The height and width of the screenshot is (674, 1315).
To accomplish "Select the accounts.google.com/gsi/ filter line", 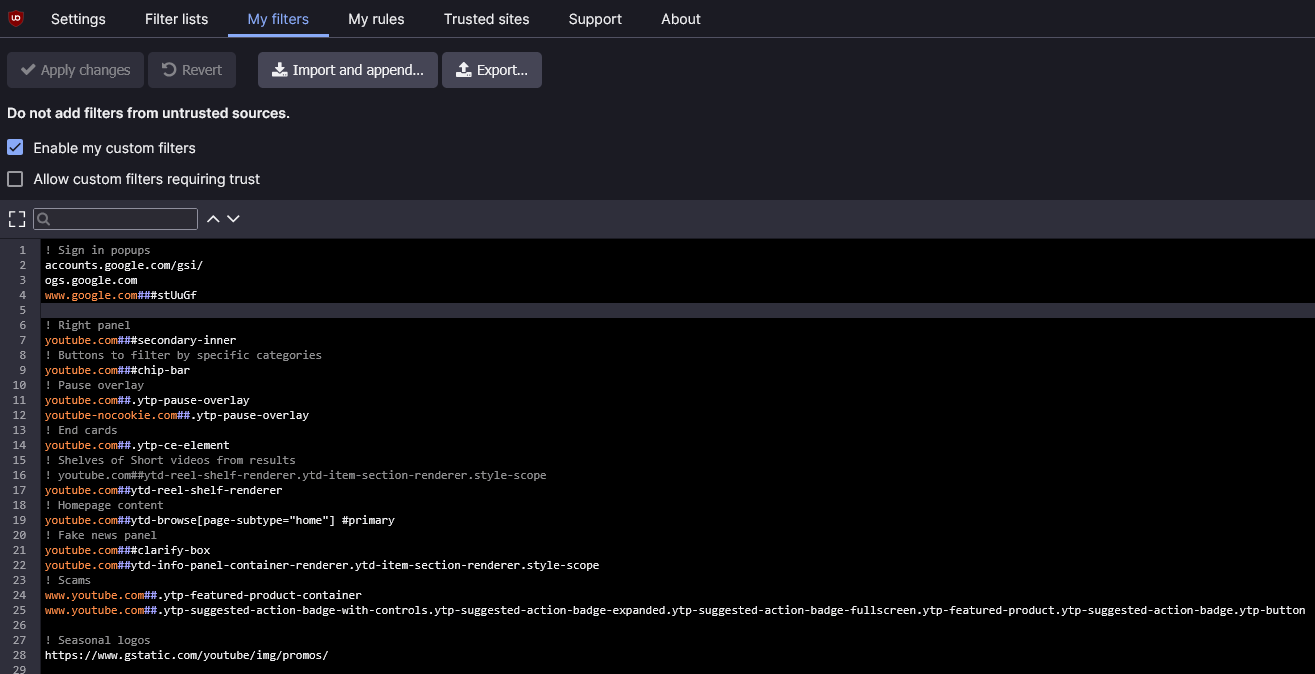I will (x=124, y=265).
